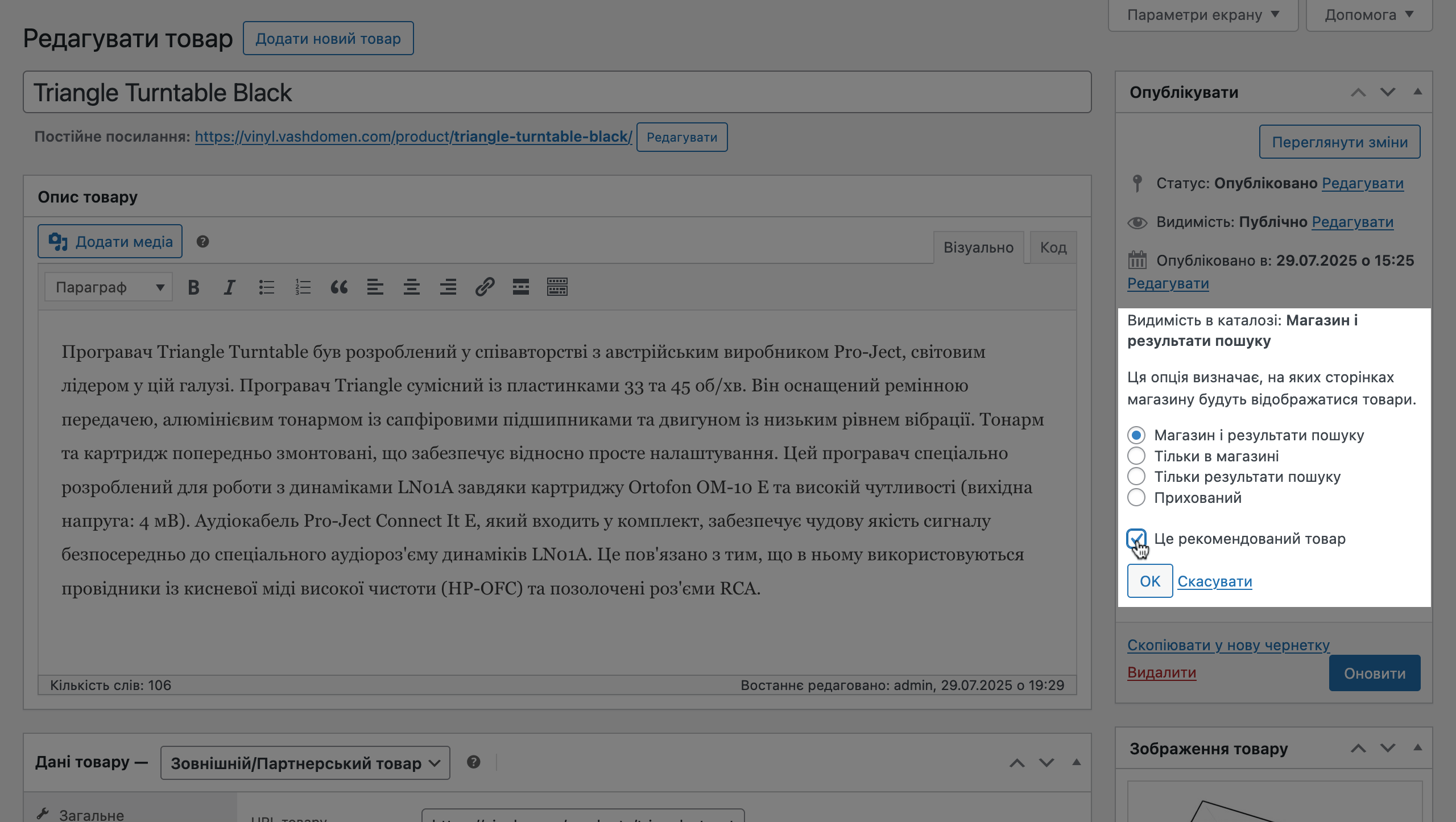1456x822 pixels.
Task: Confirm visibility with the OK button
Action: pyautogui.click(x=1150, y=581)
